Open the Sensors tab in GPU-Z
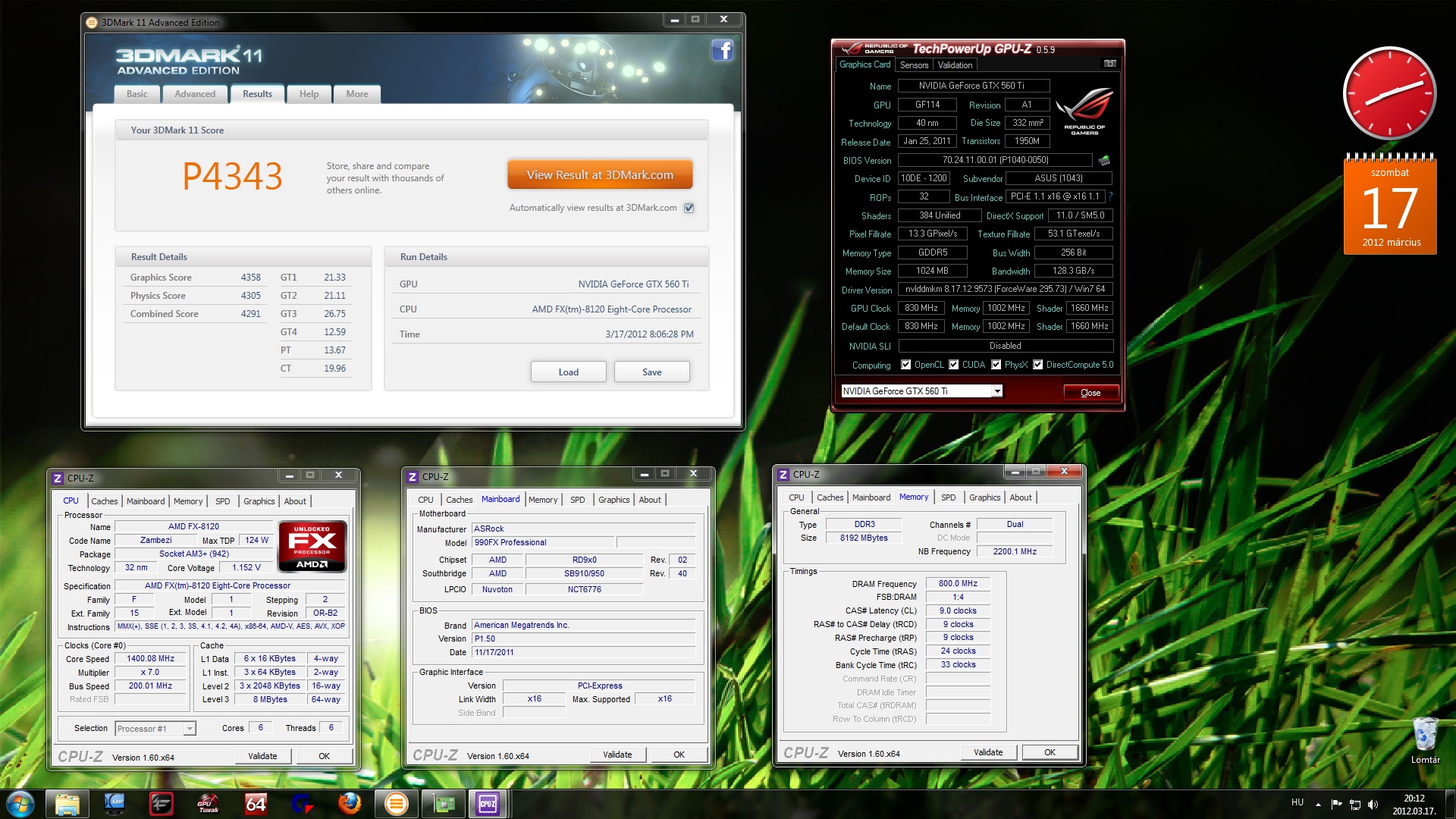This screenshot has width=1456, height=819. [x=914, y=65]
